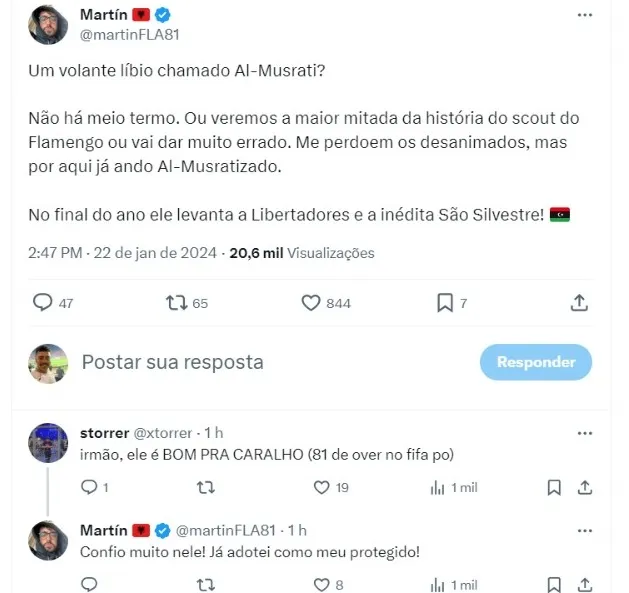Like Martín's reply with 8 likes
Viewport: 629px width, 593px height.
(321, 585)
